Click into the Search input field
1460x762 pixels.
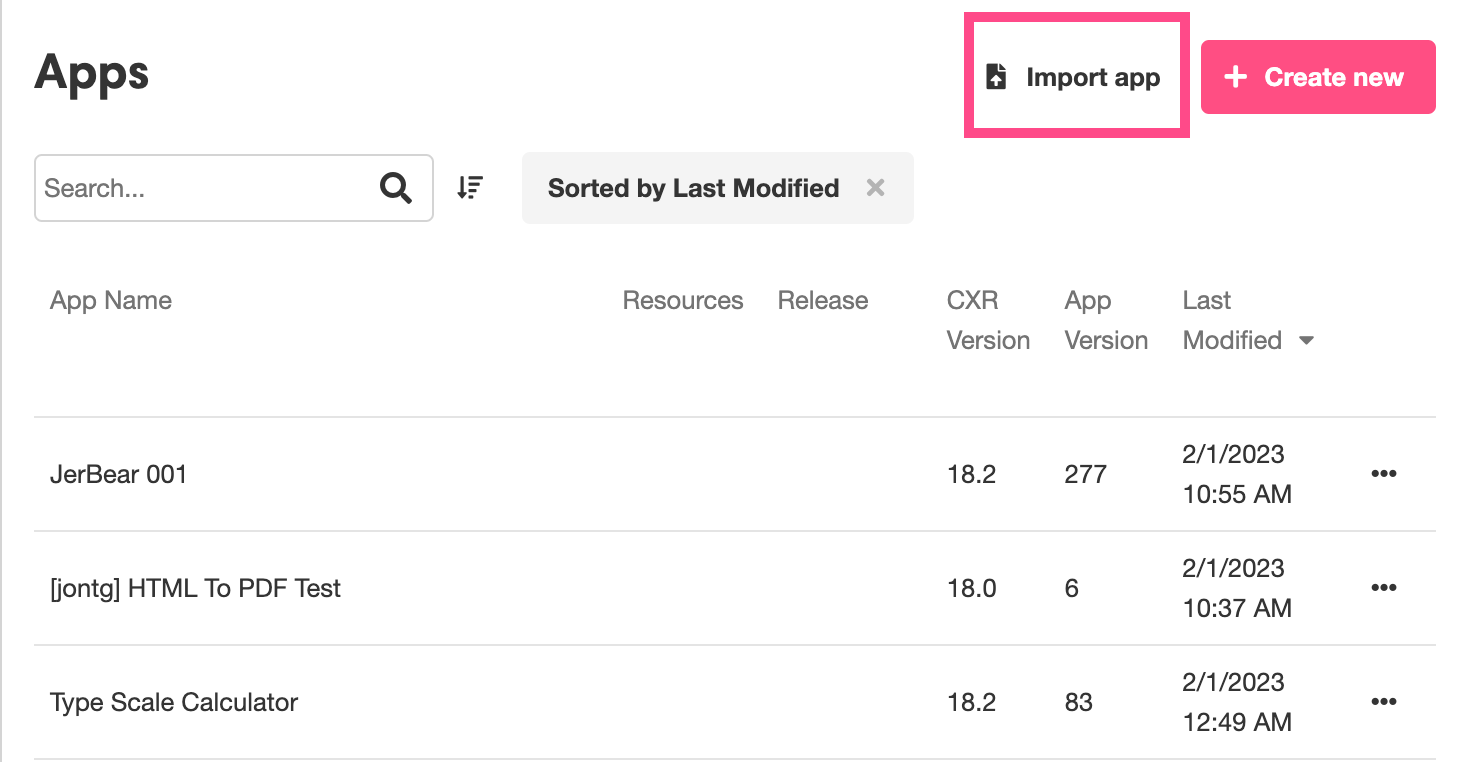tap(205, 187)
